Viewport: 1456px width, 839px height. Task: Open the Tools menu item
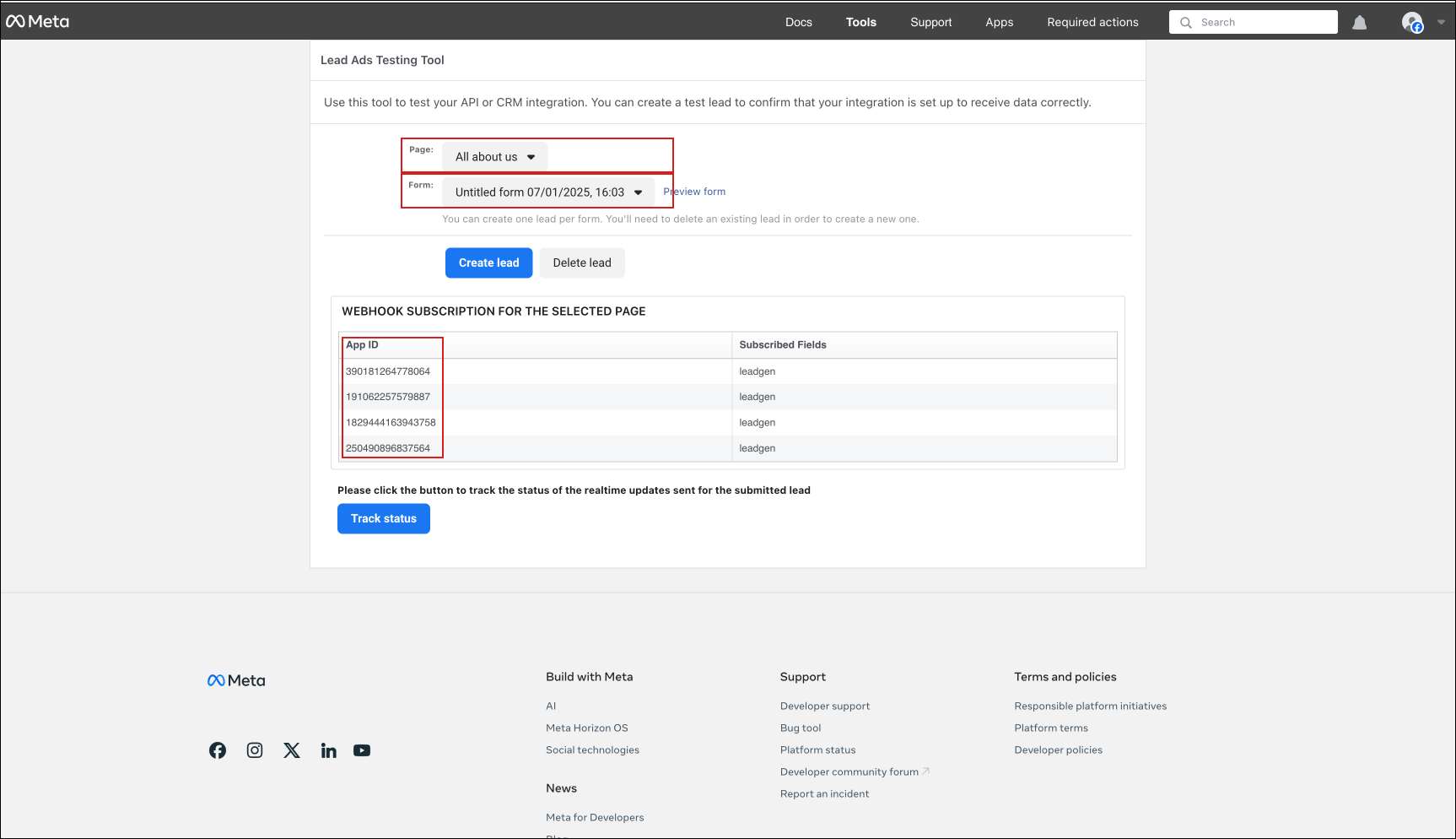tap(861, 22)
